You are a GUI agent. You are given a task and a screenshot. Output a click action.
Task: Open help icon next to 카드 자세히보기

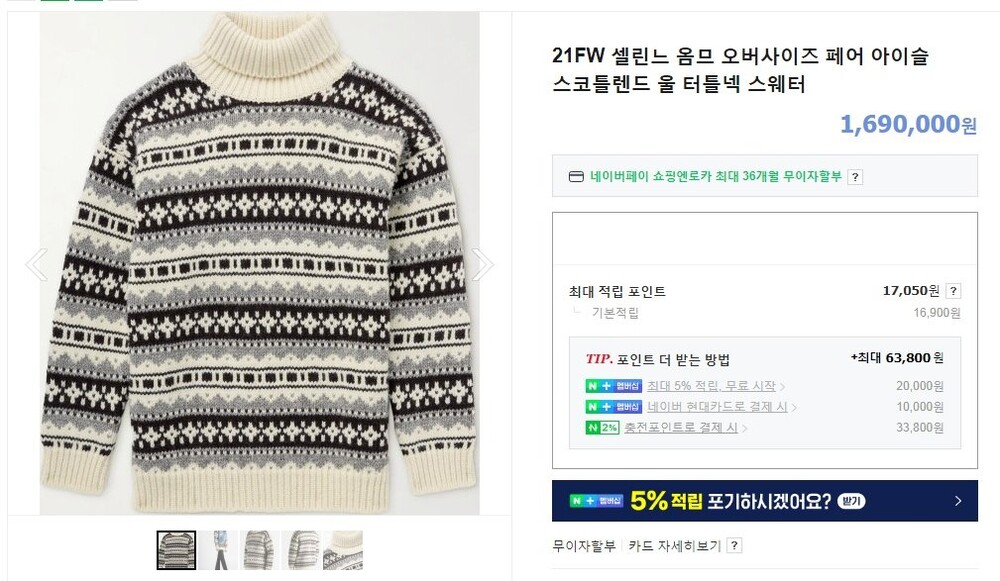(734, 545)
